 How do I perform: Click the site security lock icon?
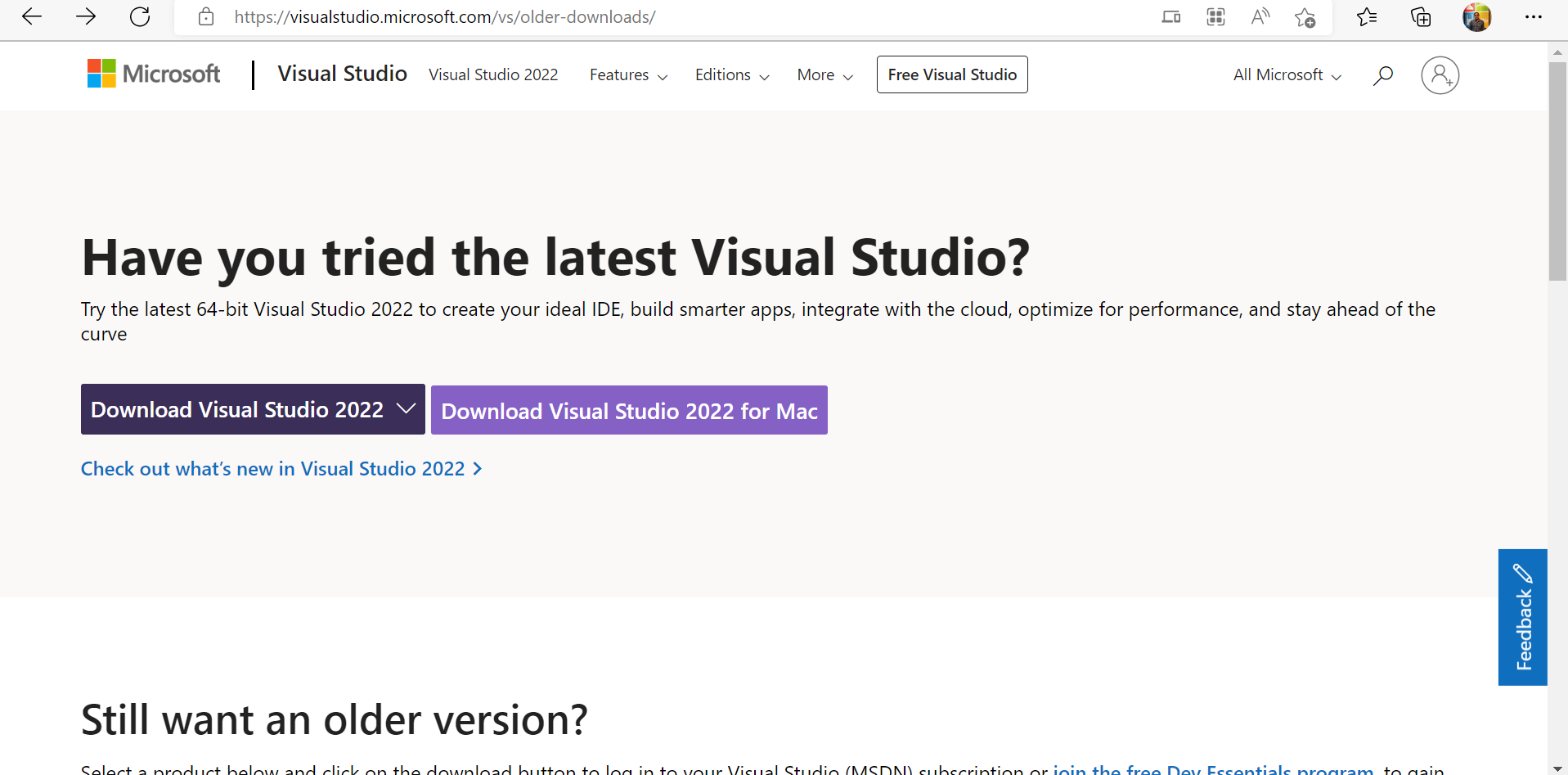click(x=205, y=16)
